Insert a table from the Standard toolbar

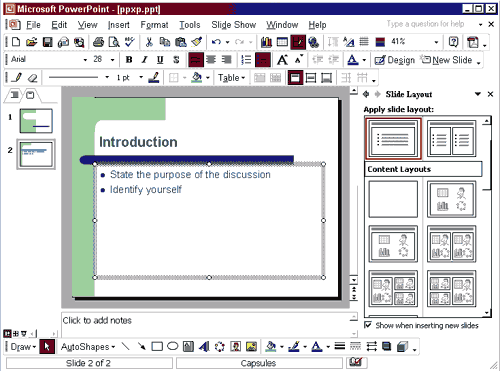pyautogui.click(x=282, y=42)
